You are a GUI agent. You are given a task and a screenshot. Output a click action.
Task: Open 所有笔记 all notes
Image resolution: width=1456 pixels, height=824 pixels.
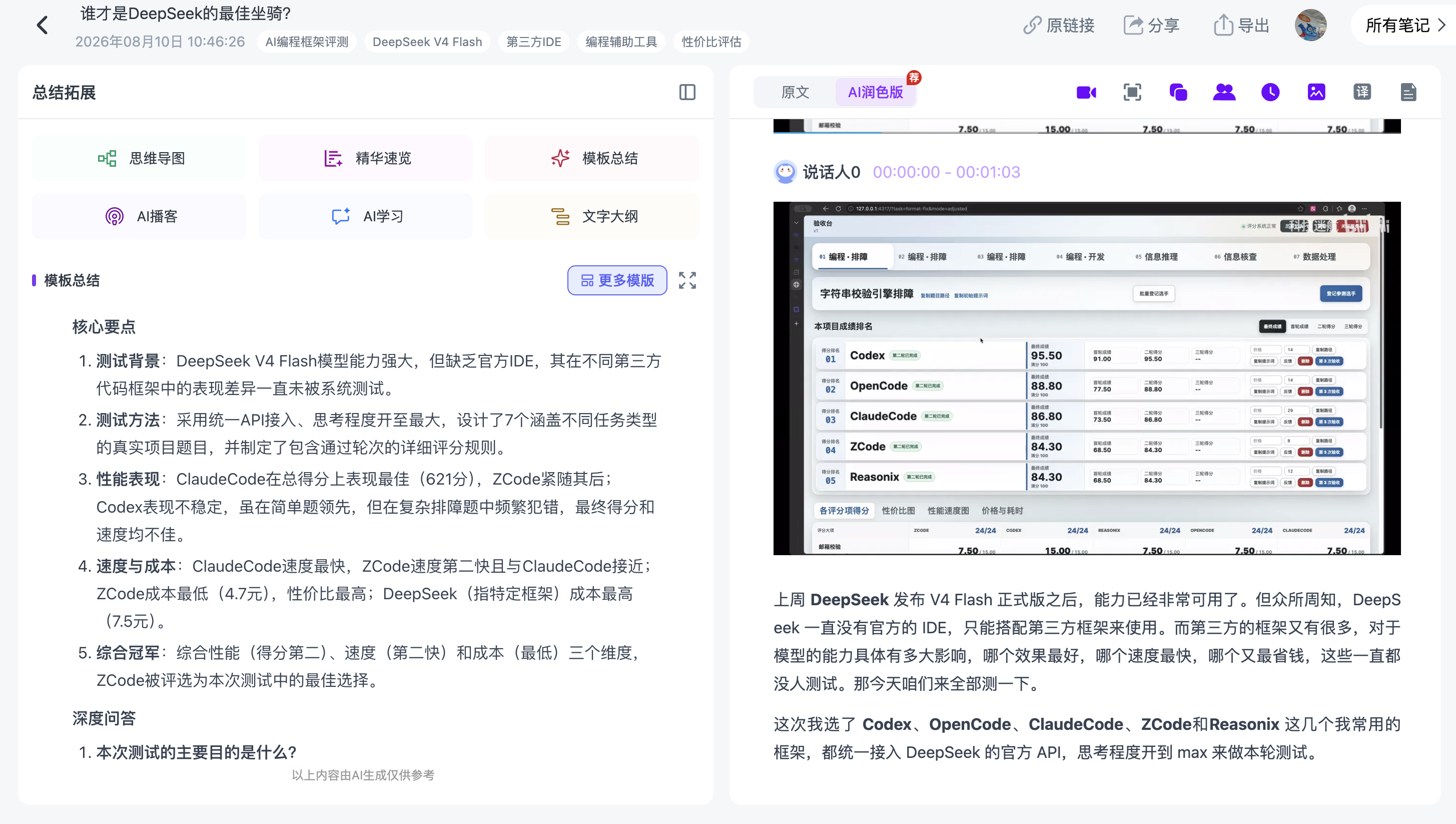click(x=1405, y=25)
